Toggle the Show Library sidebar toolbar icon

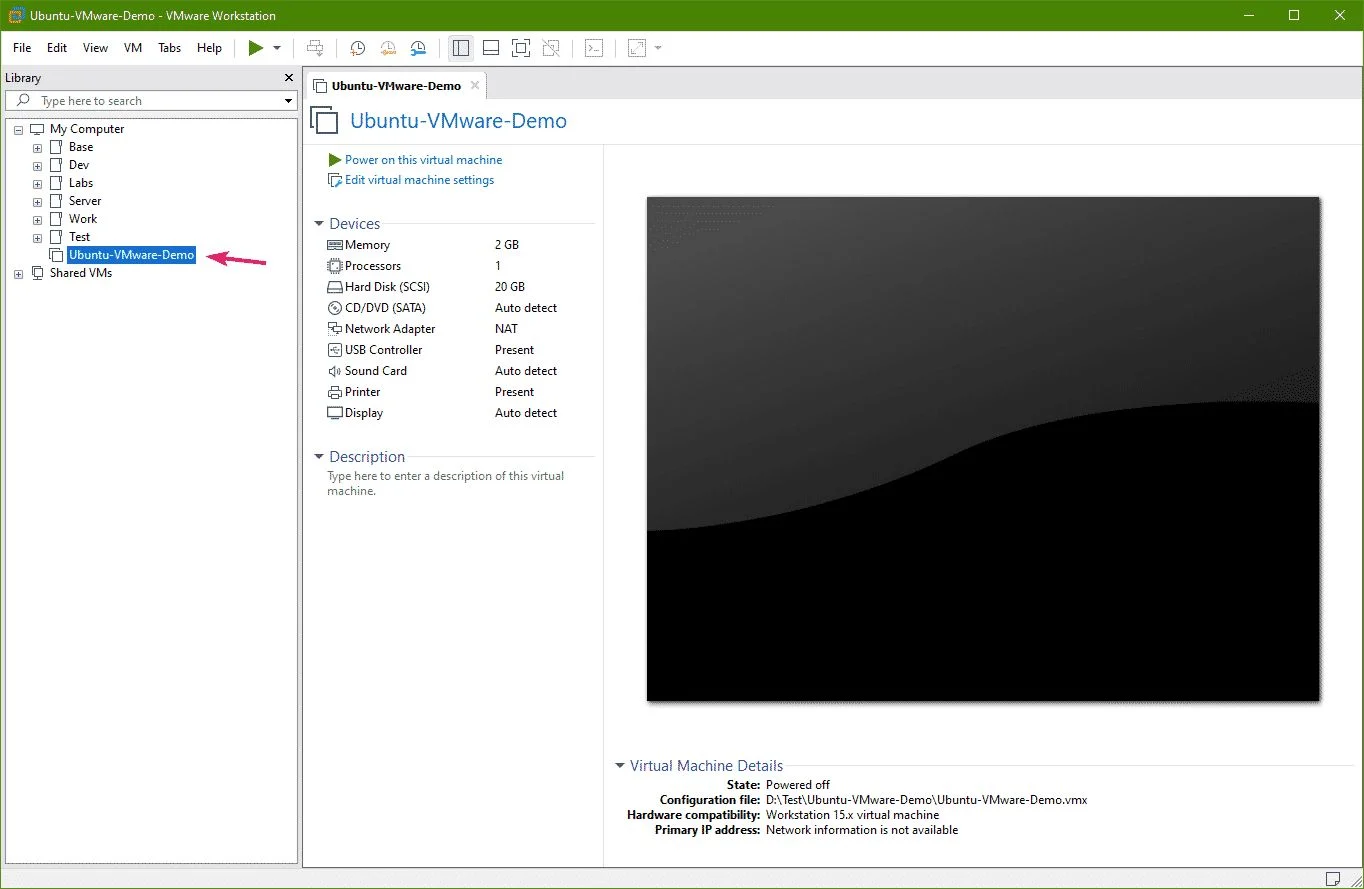click(460, 48)
